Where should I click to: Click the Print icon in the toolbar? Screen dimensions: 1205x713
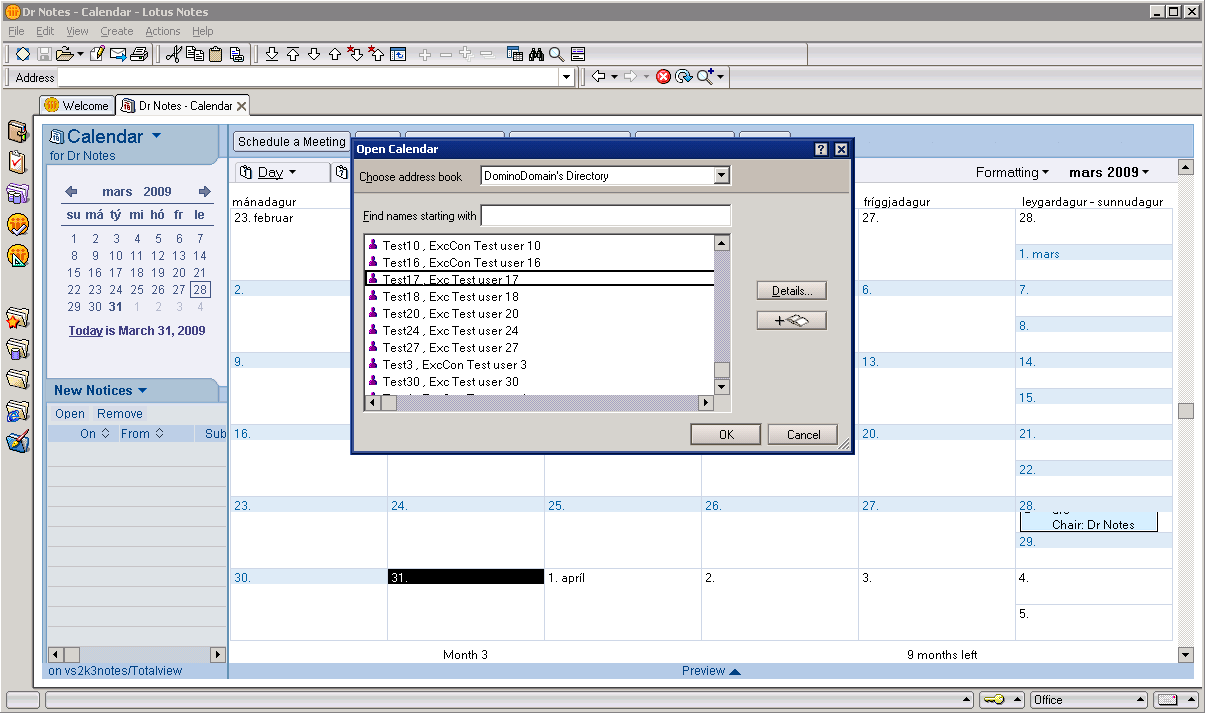click(x=139, y=54)
